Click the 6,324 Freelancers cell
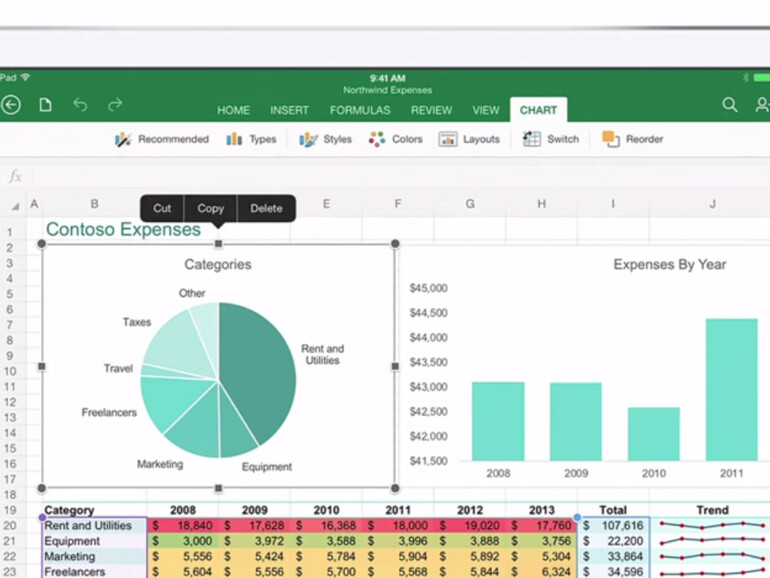Viewport: 770px width, 578px height. (x=542, y=572)
